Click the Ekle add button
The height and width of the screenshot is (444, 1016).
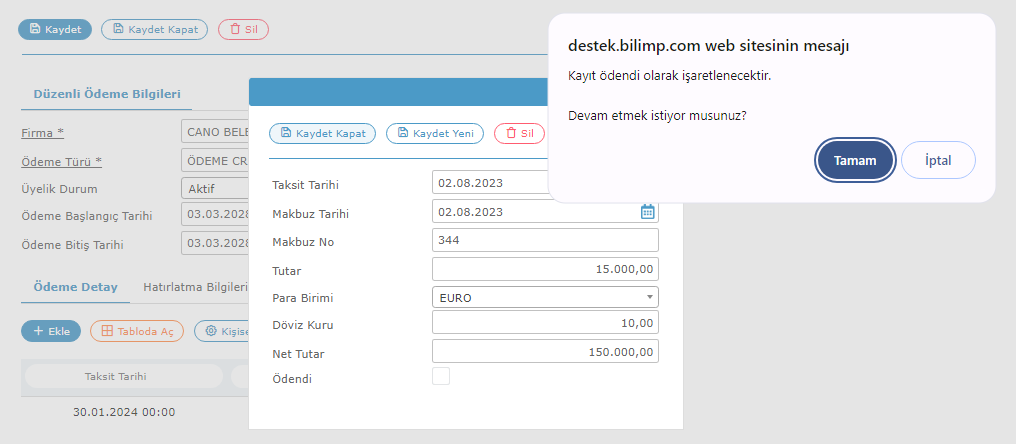[x=51, y=331]
